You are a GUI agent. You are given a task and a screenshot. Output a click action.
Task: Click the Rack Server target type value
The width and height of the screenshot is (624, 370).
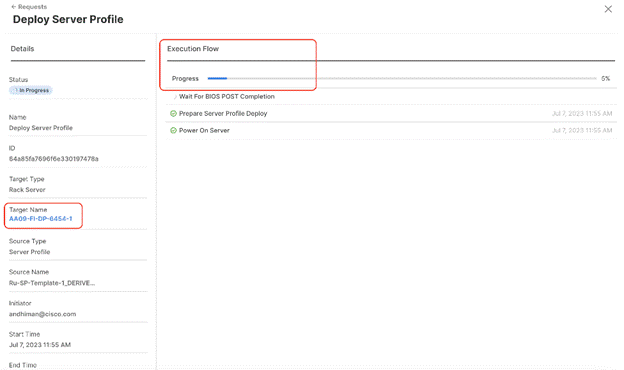(27, 190)
